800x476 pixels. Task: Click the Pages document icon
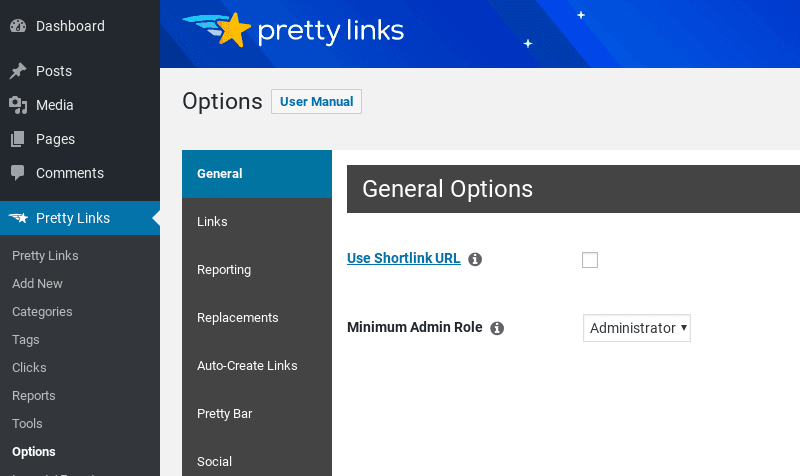coord(18,139)
